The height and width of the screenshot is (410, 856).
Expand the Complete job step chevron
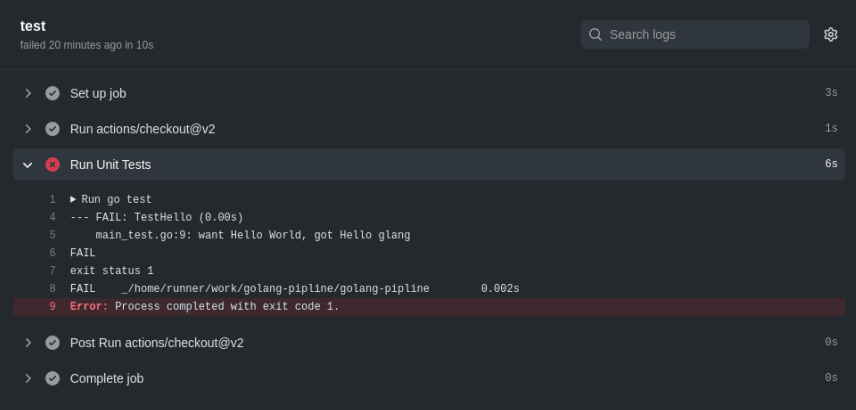pyautogui.click(x=28, y=378)
